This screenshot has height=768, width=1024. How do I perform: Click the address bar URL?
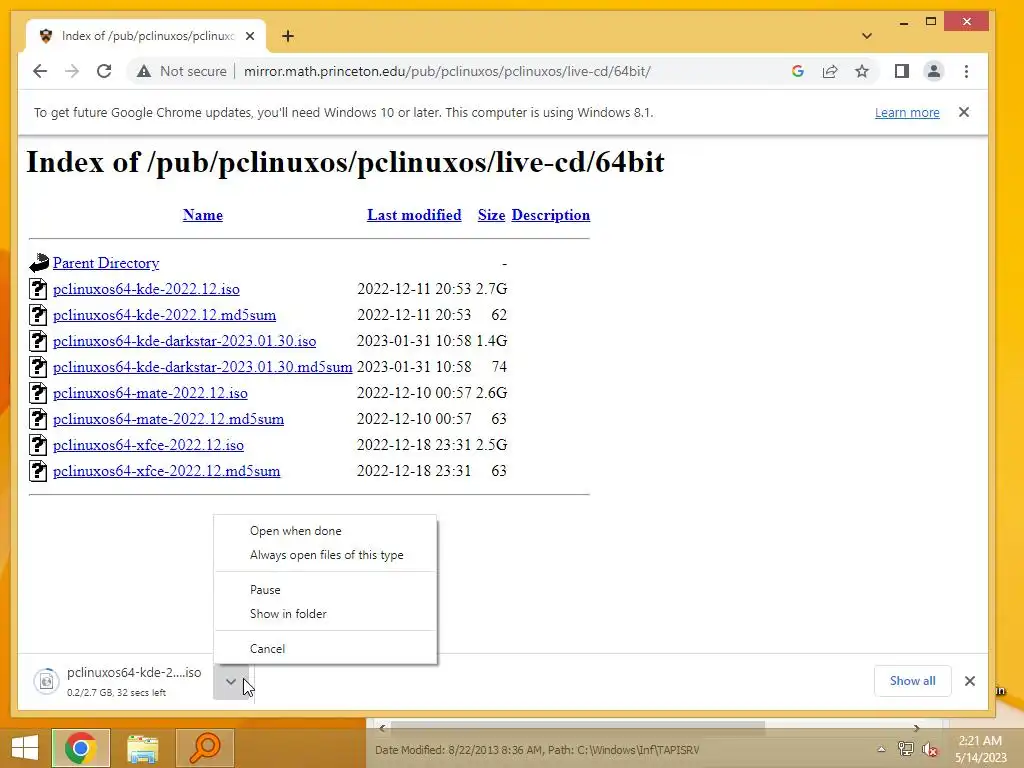coord(447,71)
